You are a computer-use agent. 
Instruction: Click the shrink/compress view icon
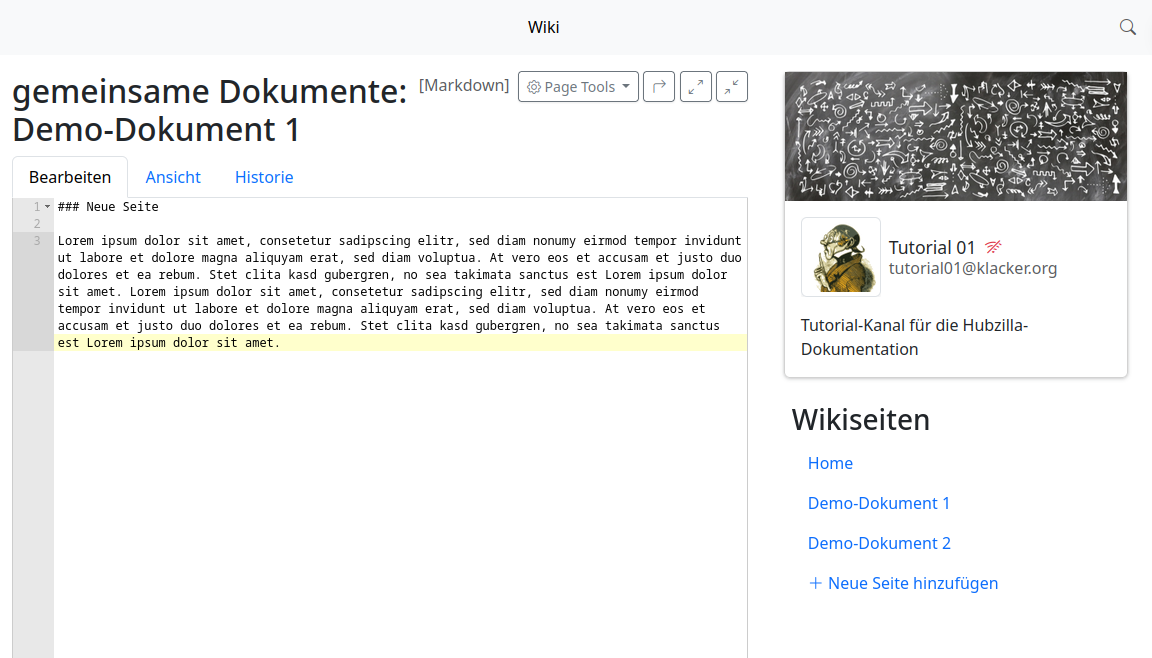[732, 87]
